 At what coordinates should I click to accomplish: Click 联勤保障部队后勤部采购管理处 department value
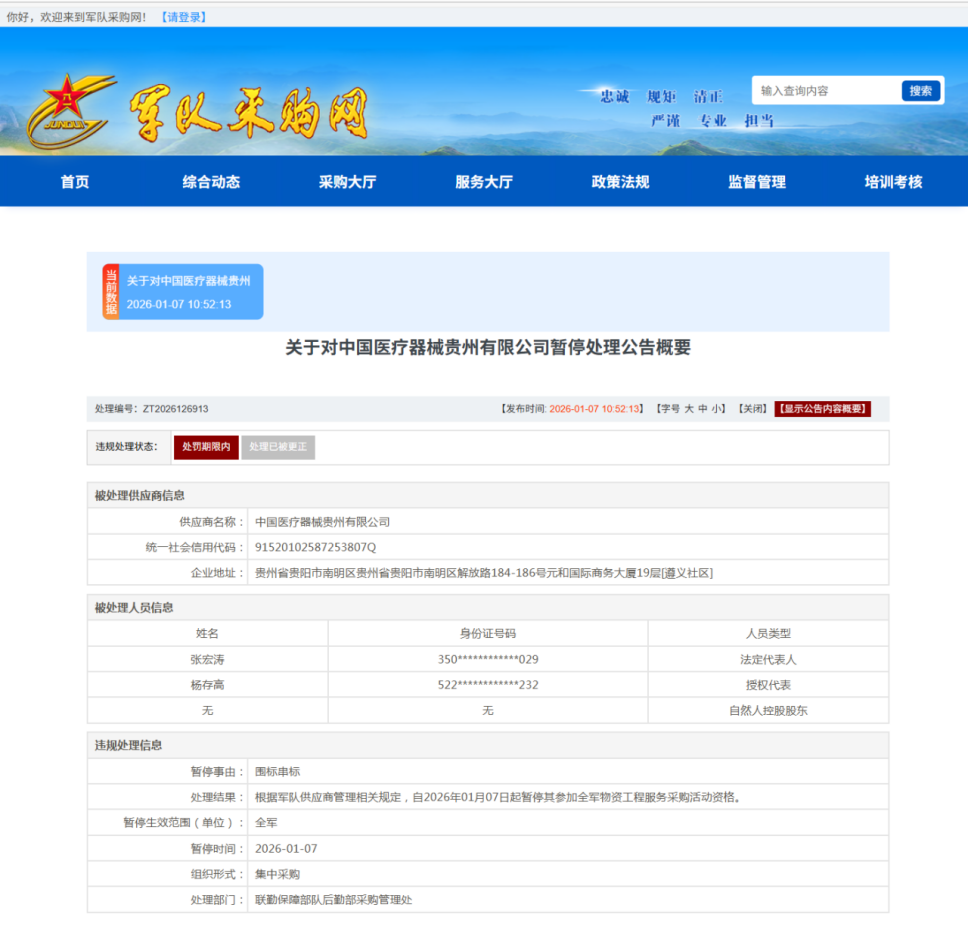(x=333, y=900)
